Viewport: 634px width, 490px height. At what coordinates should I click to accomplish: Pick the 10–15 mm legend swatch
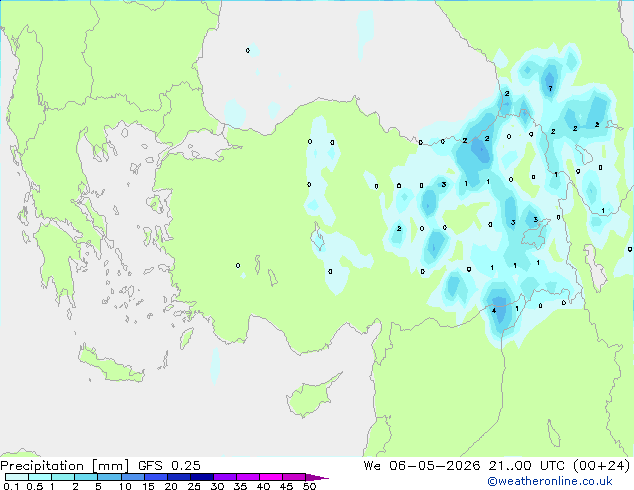pyautogui.click(x=132, y=477)
